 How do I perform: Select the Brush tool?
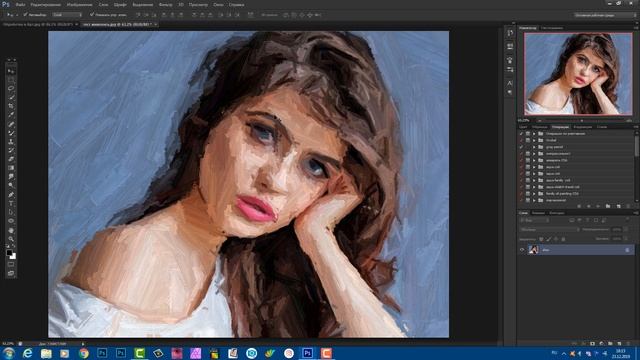11,133
